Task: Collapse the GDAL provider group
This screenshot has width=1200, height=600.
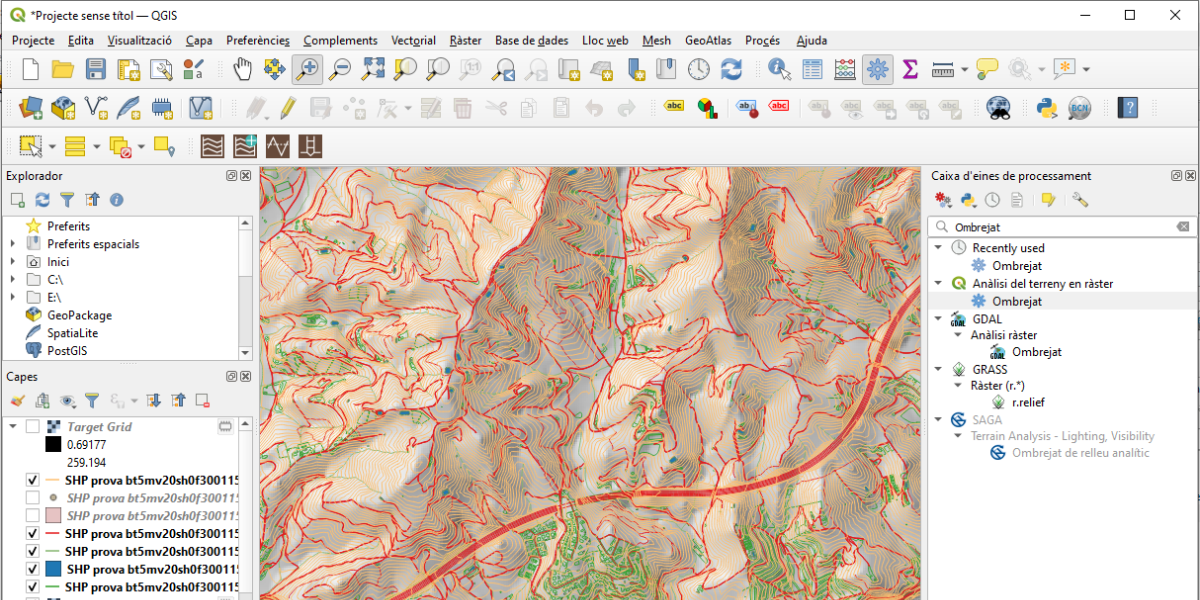Action: coord(938,319)
